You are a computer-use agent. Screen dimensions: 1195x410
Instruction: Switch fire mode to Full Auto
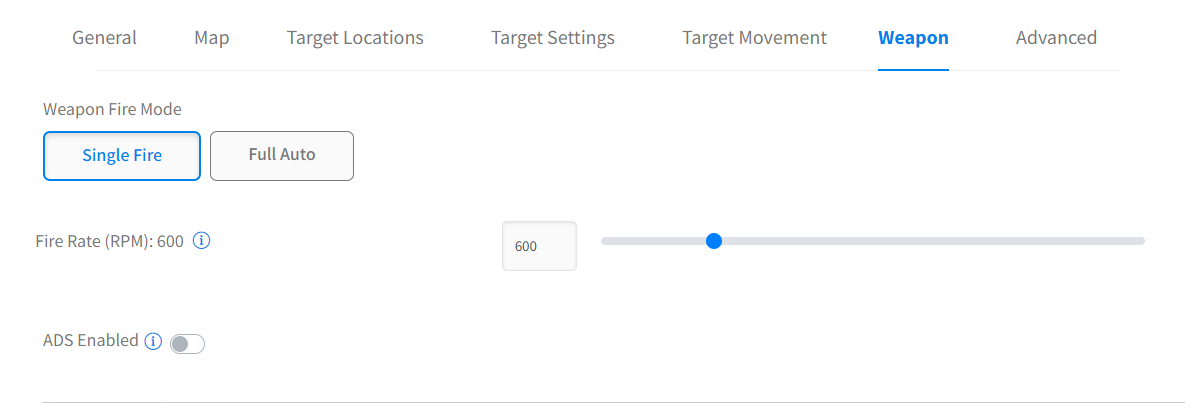click(282, 155)
